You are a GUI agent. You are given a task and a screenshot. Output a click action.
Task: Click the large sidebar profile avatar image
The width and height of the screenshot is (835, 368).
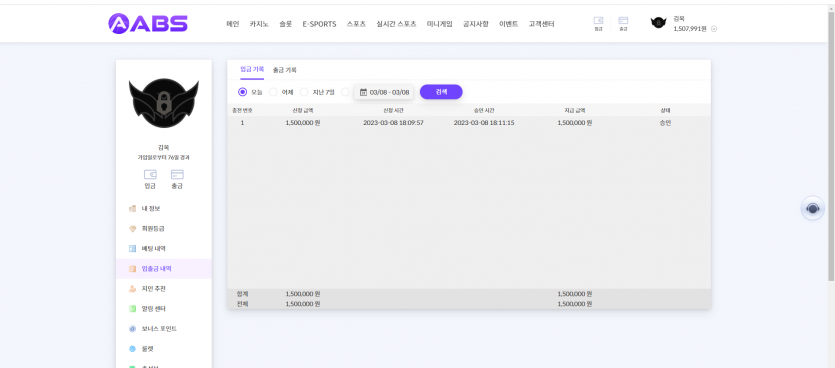tap(163, 103)
